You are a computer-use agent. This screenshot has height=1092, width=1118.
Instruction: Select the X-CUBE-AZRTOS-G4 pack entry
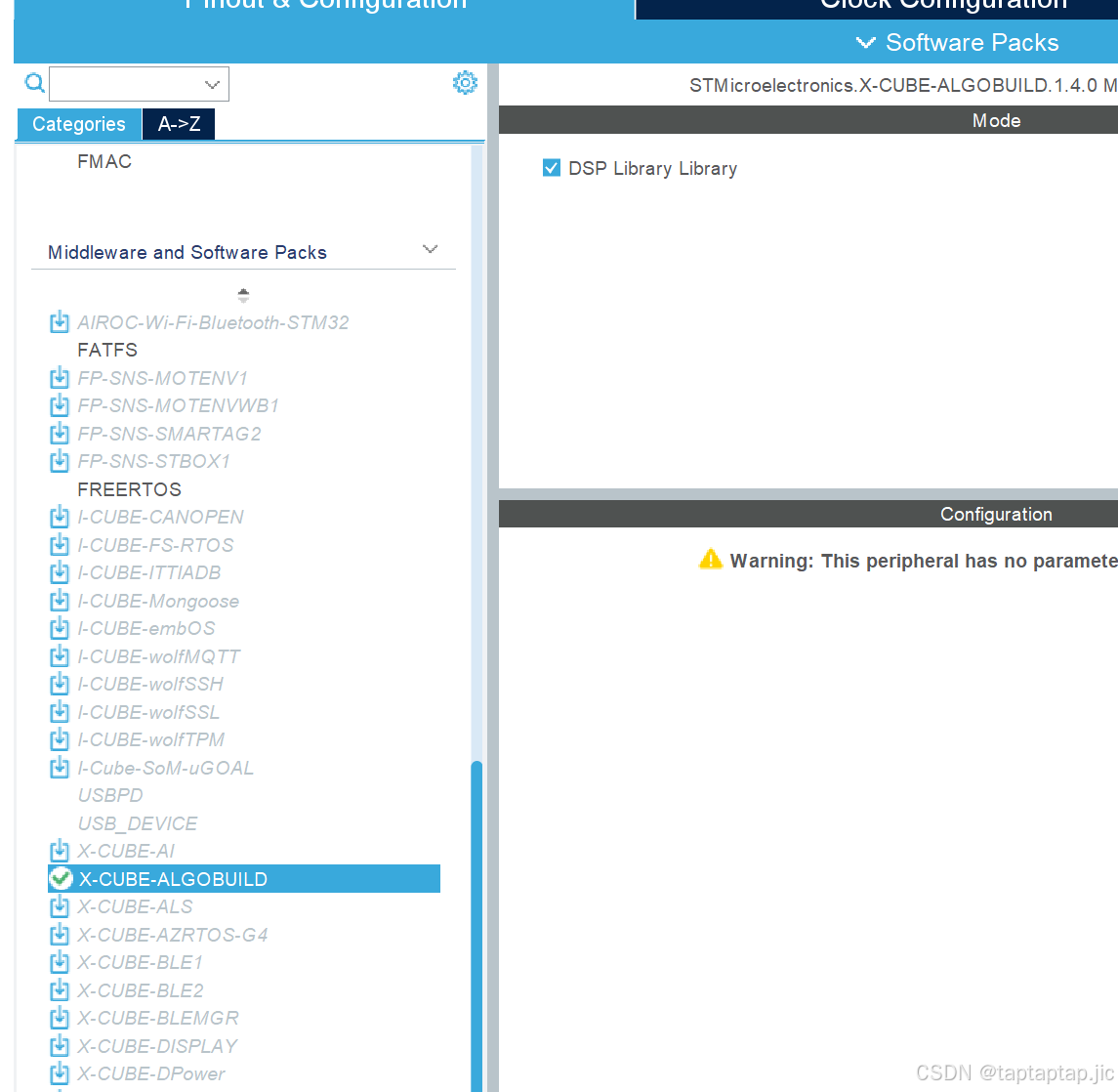(x=173, y=934)
